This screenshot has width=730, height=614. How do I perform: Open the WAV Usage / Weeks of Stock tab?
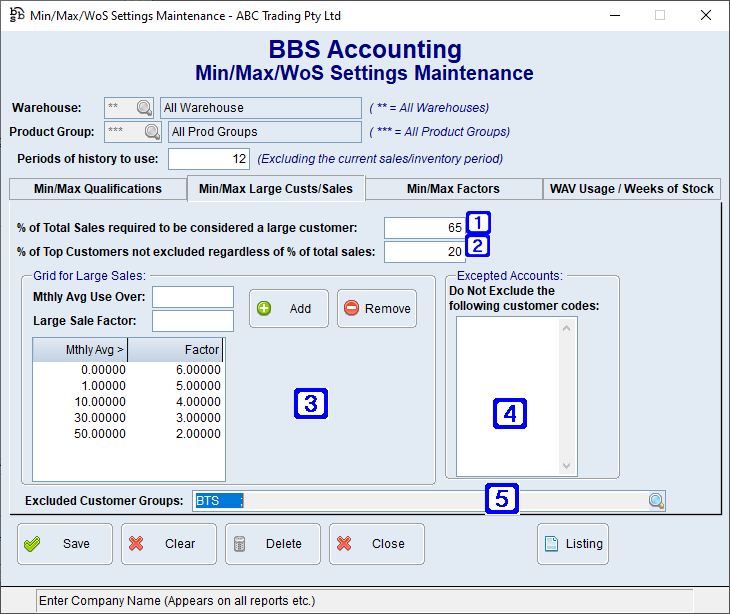631,189
